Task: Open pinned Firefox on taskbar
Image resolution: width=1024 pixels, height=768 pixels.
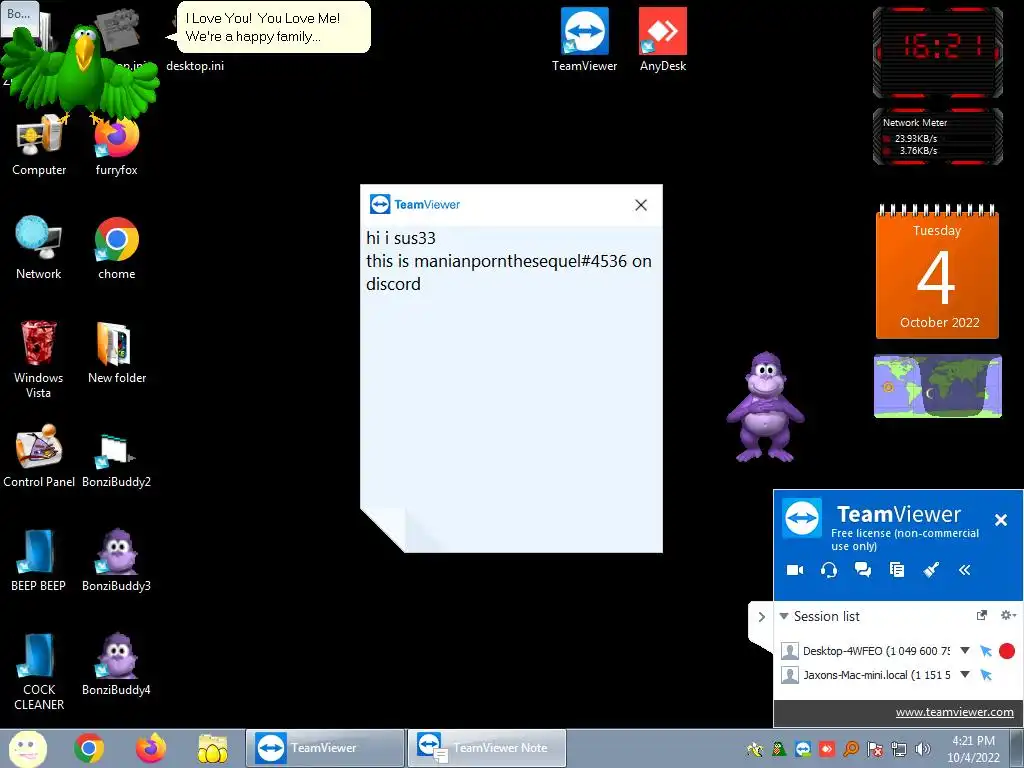Action: pos(151,748)
